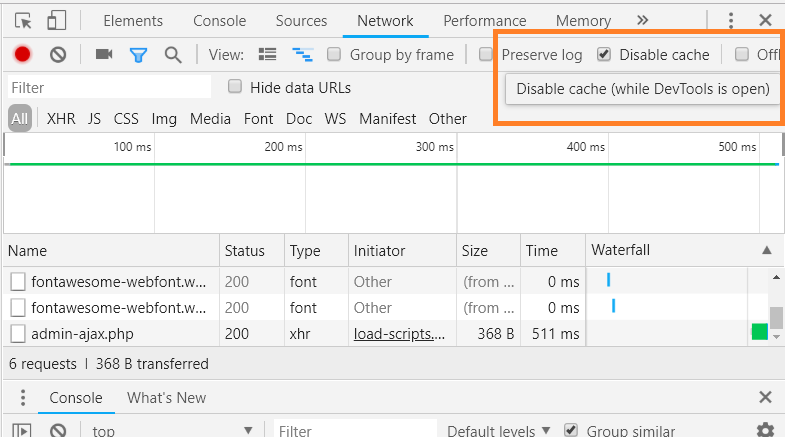Screen dimensions: 785x437
Task: Open the load-scripts initiator link
Action: [400, 333]
